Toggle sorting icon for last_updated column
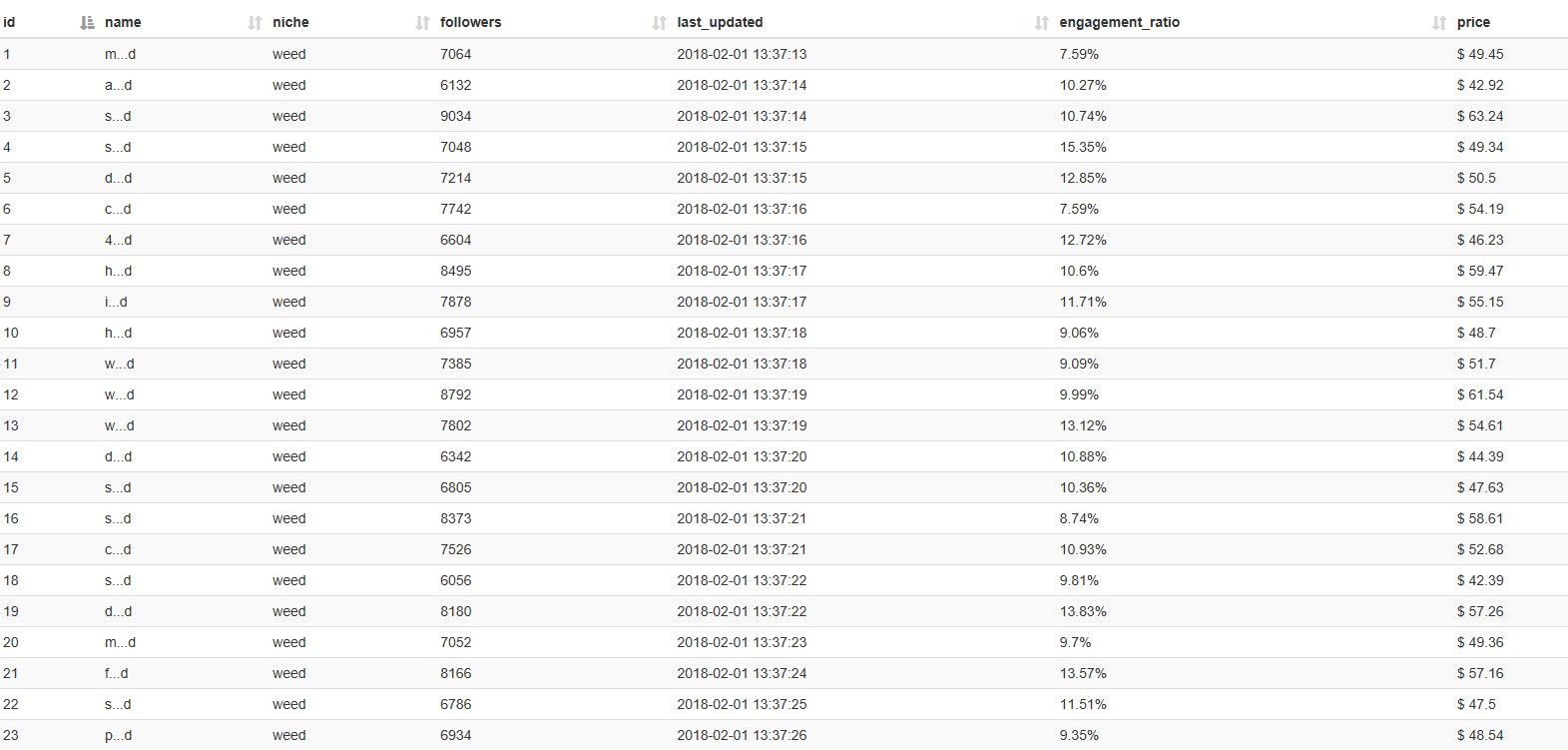The image size is (1568, 750). (x=1041, y=23)
